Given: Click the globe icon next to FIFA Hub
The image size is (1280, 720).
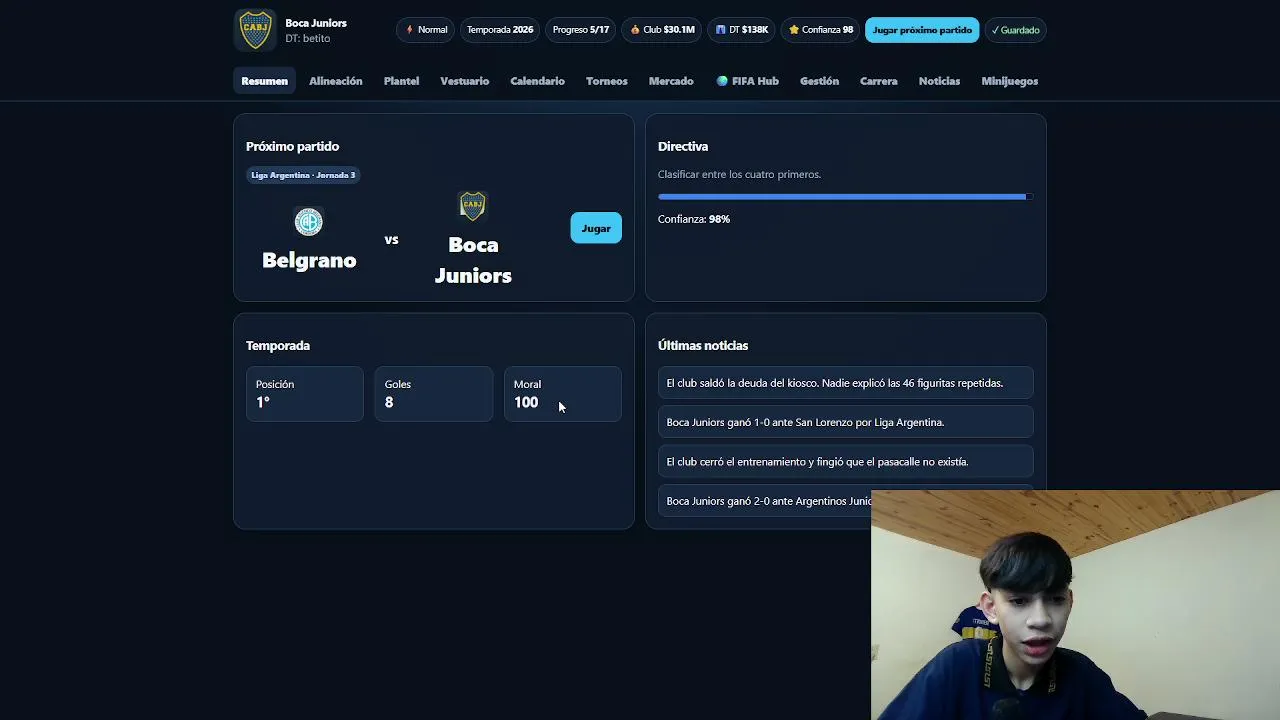Looking at the screenshot, I should pos(722,81).
